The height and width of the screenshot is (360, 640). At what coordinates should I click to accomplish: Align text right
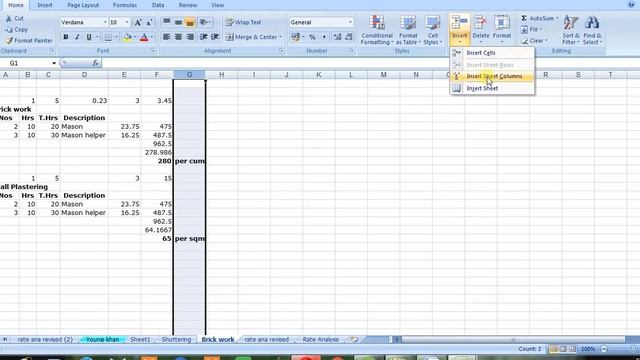pos(190,37)
